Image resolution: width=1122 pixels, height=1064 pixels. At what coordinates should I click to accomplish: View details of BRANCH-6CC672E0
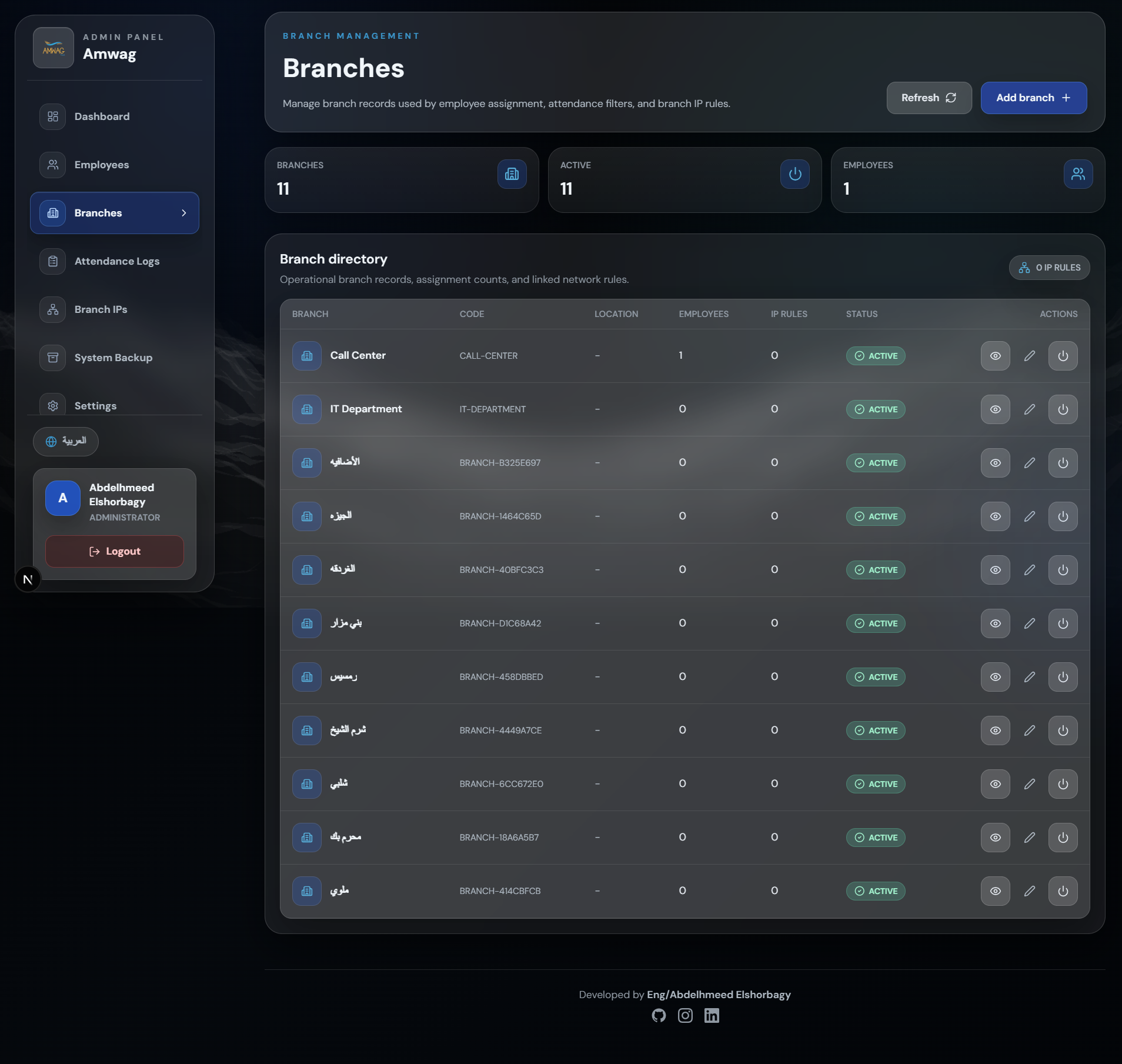[x=996, y=784]
